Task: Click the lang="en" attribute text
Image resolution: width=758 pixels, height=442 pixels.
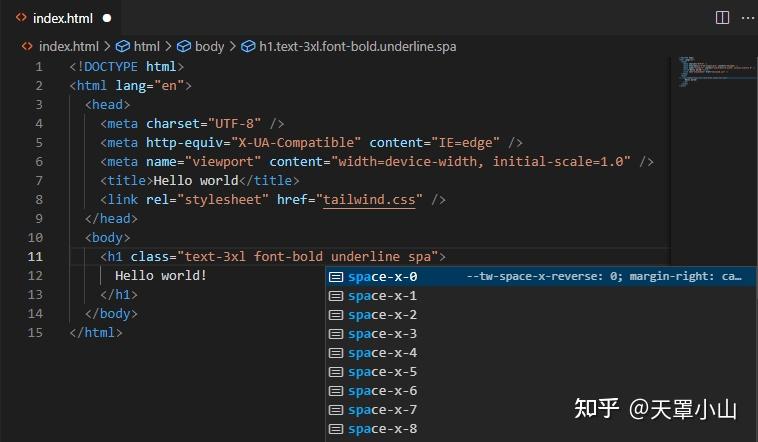Action: click(x=150, y=86)
